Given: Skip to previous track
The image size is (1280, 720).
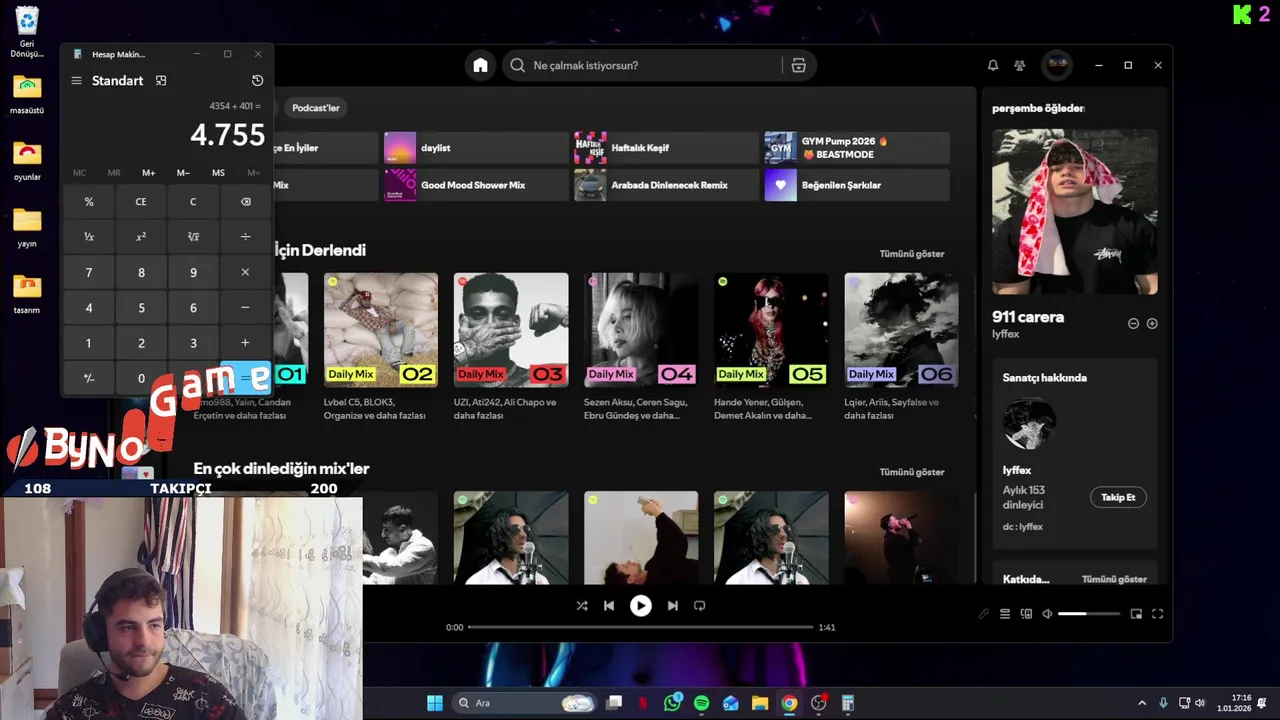Looking at the screenshot, I should coord(609,605).
